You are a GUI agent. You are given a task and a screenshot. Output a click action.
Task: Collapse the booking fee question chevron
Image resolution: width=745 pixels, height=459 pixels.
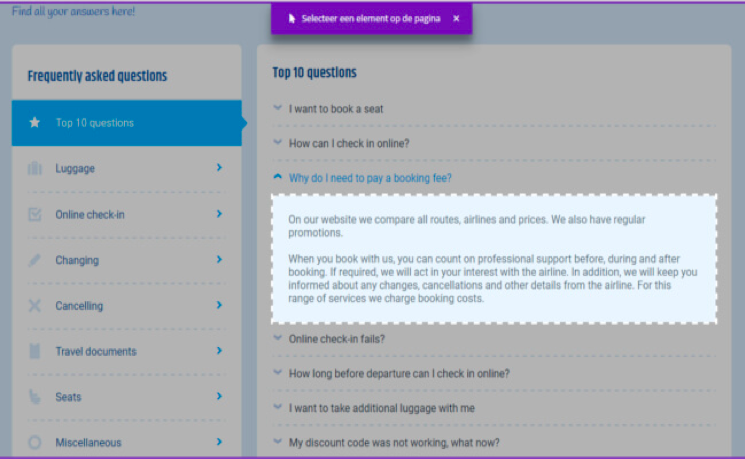click(278, 177)
